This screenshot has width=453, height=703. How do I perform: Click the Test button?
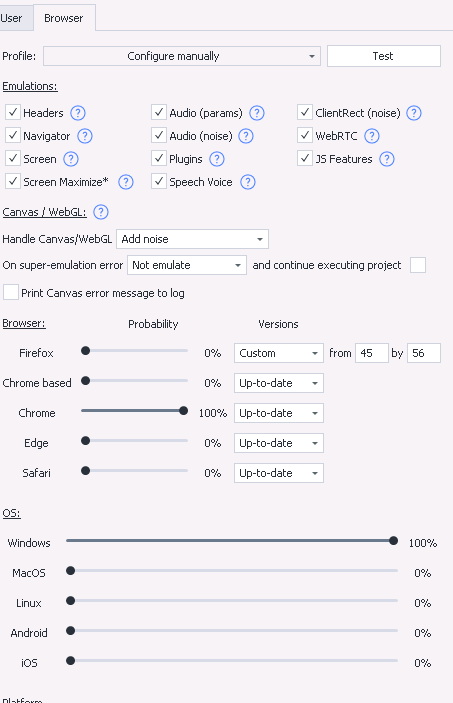383,56
